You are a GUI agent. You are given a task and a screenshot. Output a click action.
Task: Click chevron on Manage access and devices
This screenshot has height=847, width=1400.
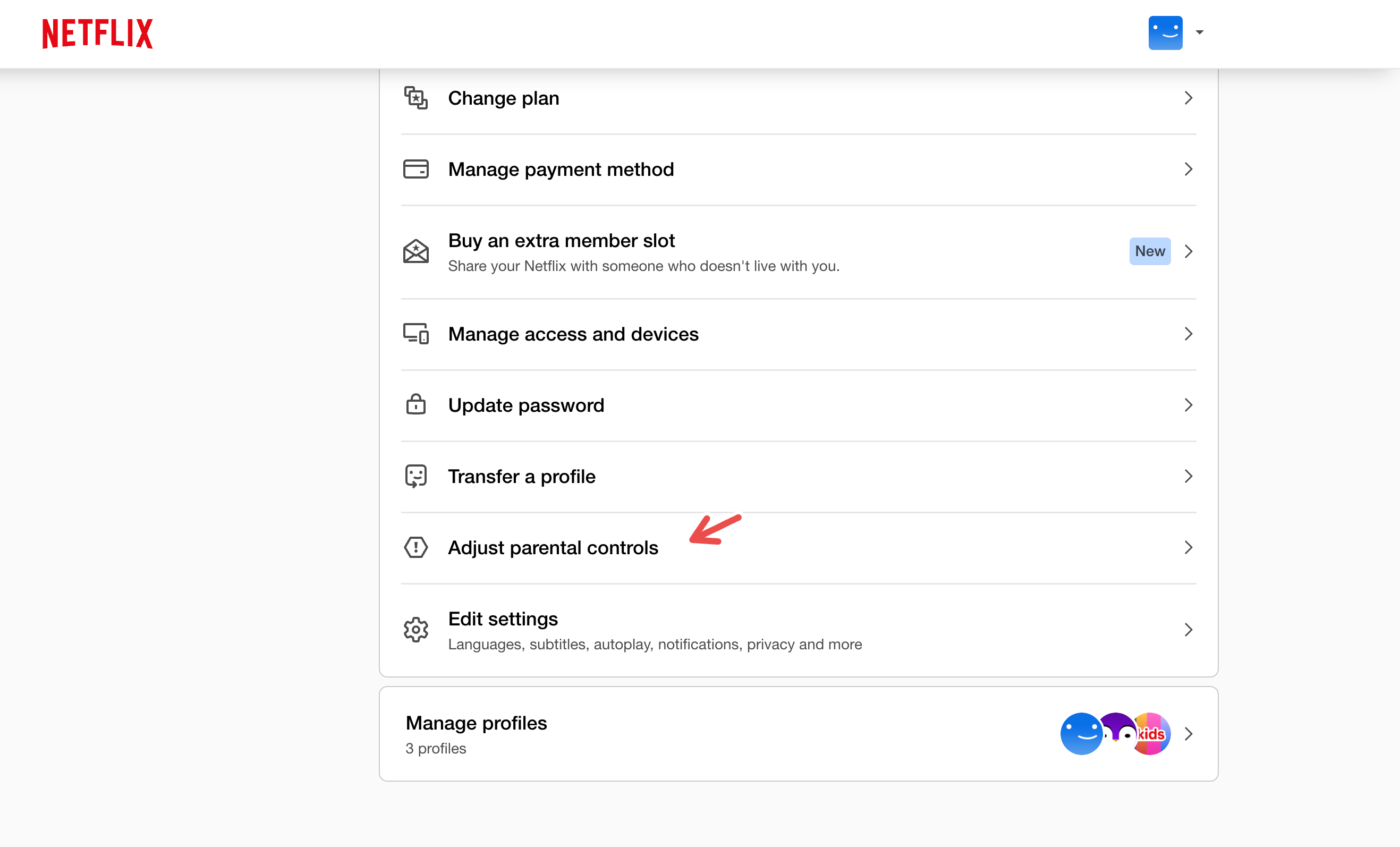1188,334
